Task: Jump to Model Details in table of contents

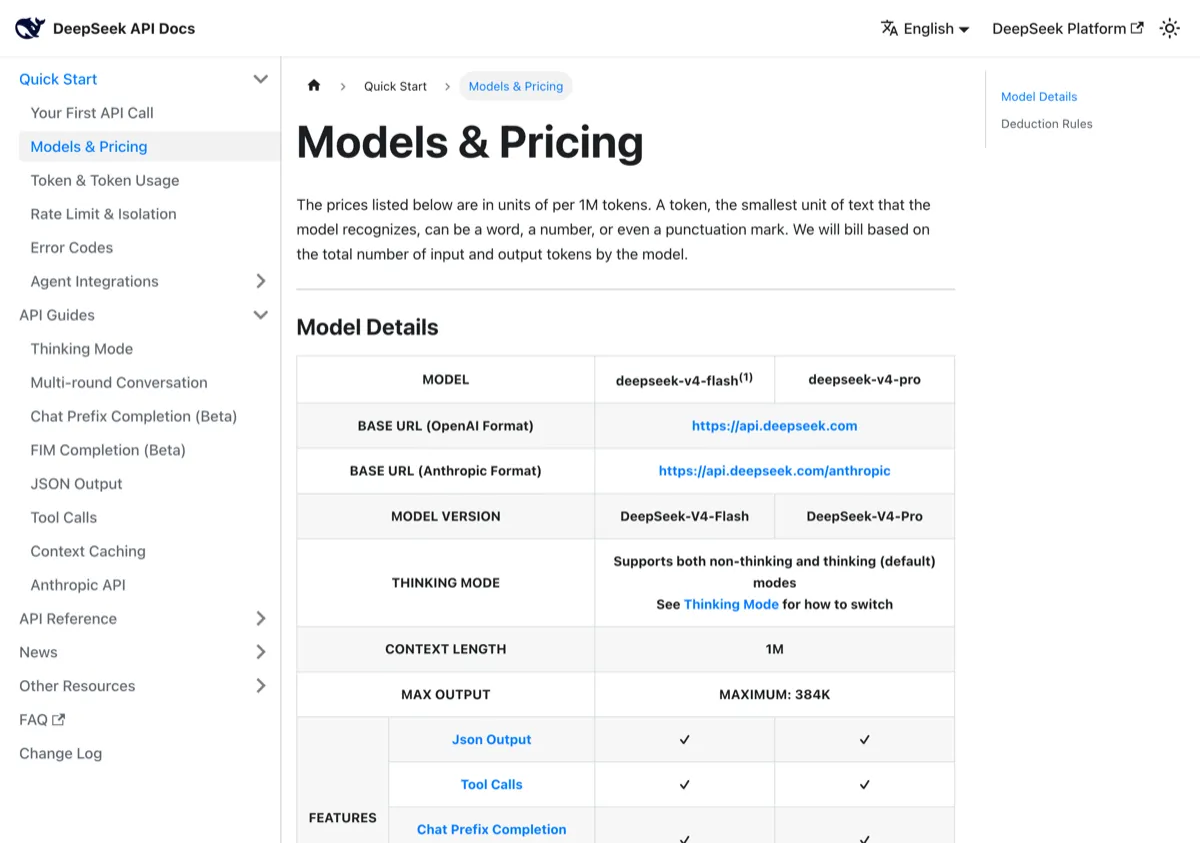Action: [x=1039, y=97]
